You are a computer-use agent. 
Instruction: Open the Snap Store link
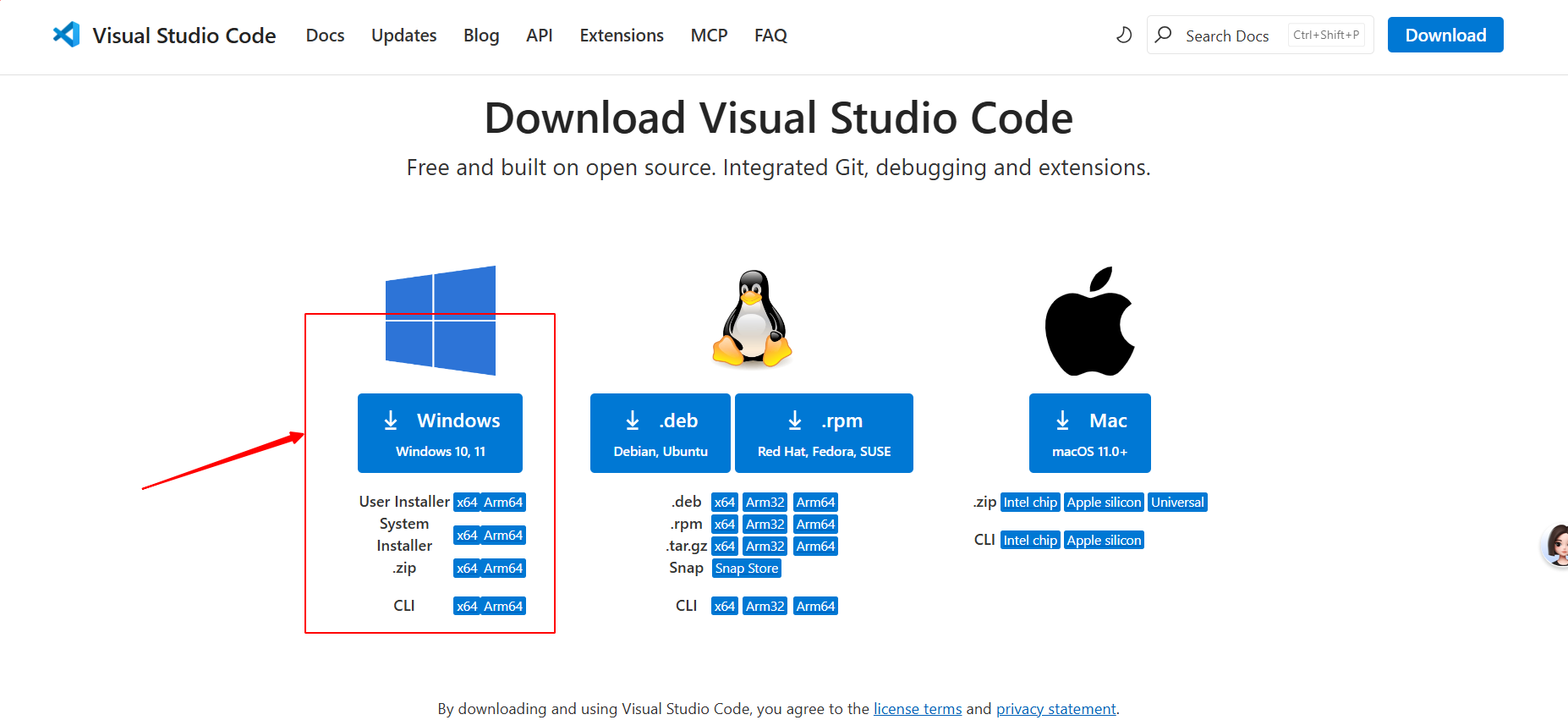pos(747,569)
